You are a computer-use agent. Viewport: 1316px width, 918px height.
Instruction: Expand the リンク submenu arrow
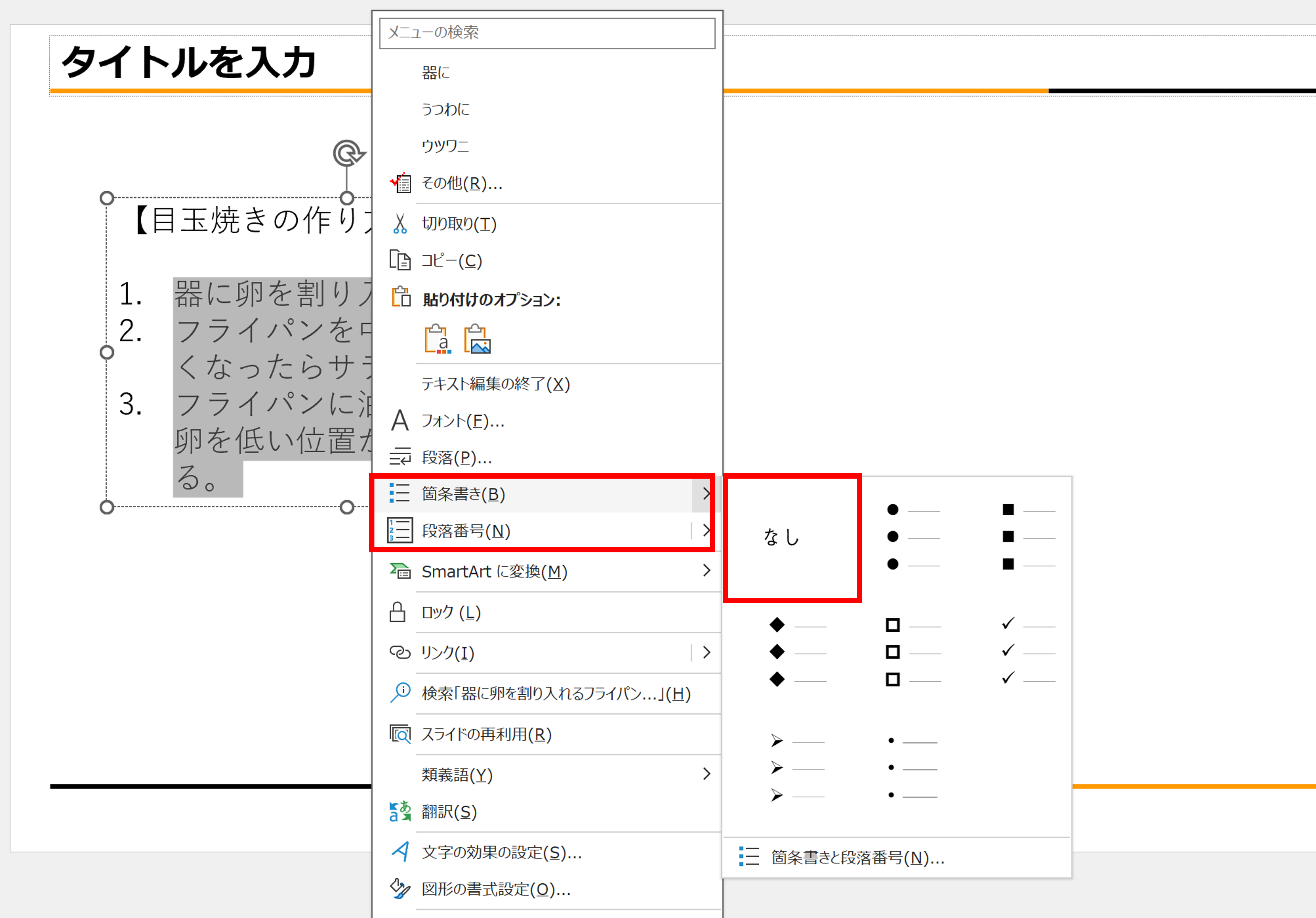pos(707,652)
